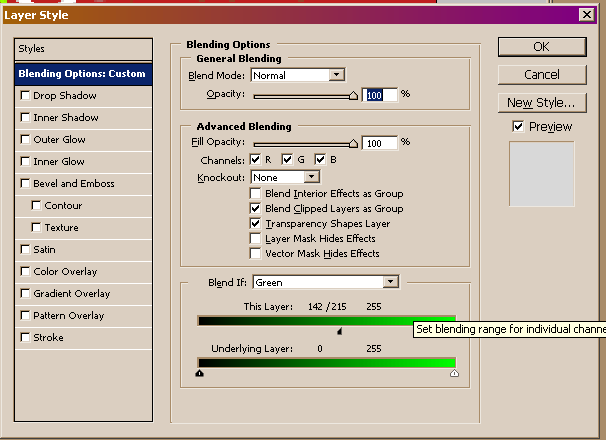Viewport: 606px width, 440px height.
Task: Click the Opacity slider thumb
Action: pos(353,97)
